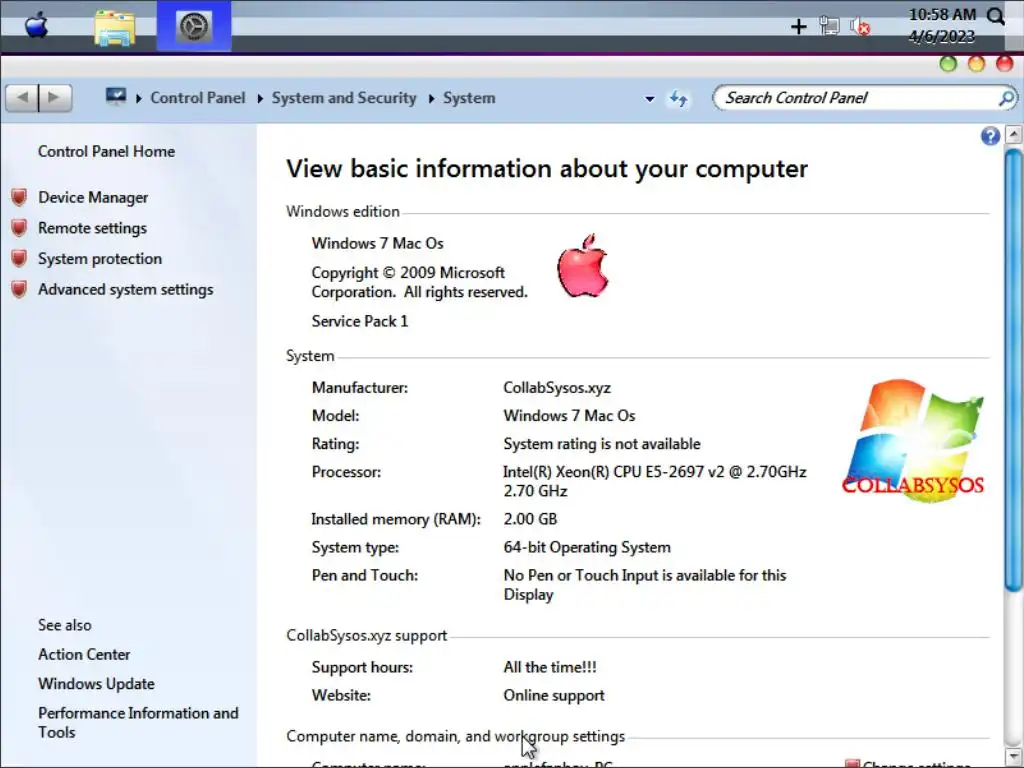Open Action Center link
This screenshot has height=768, width=1024.
pyautogui.click(x=84, y=654)
